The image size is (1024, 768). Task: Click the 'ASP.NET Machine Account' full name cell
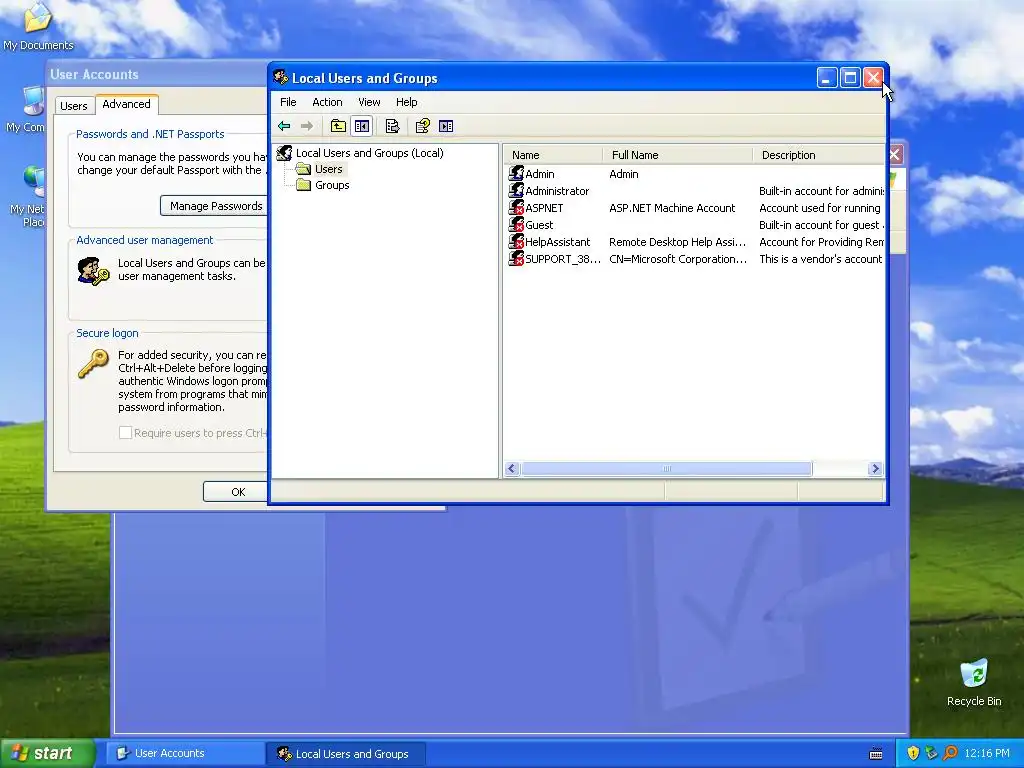click(672, 208)
